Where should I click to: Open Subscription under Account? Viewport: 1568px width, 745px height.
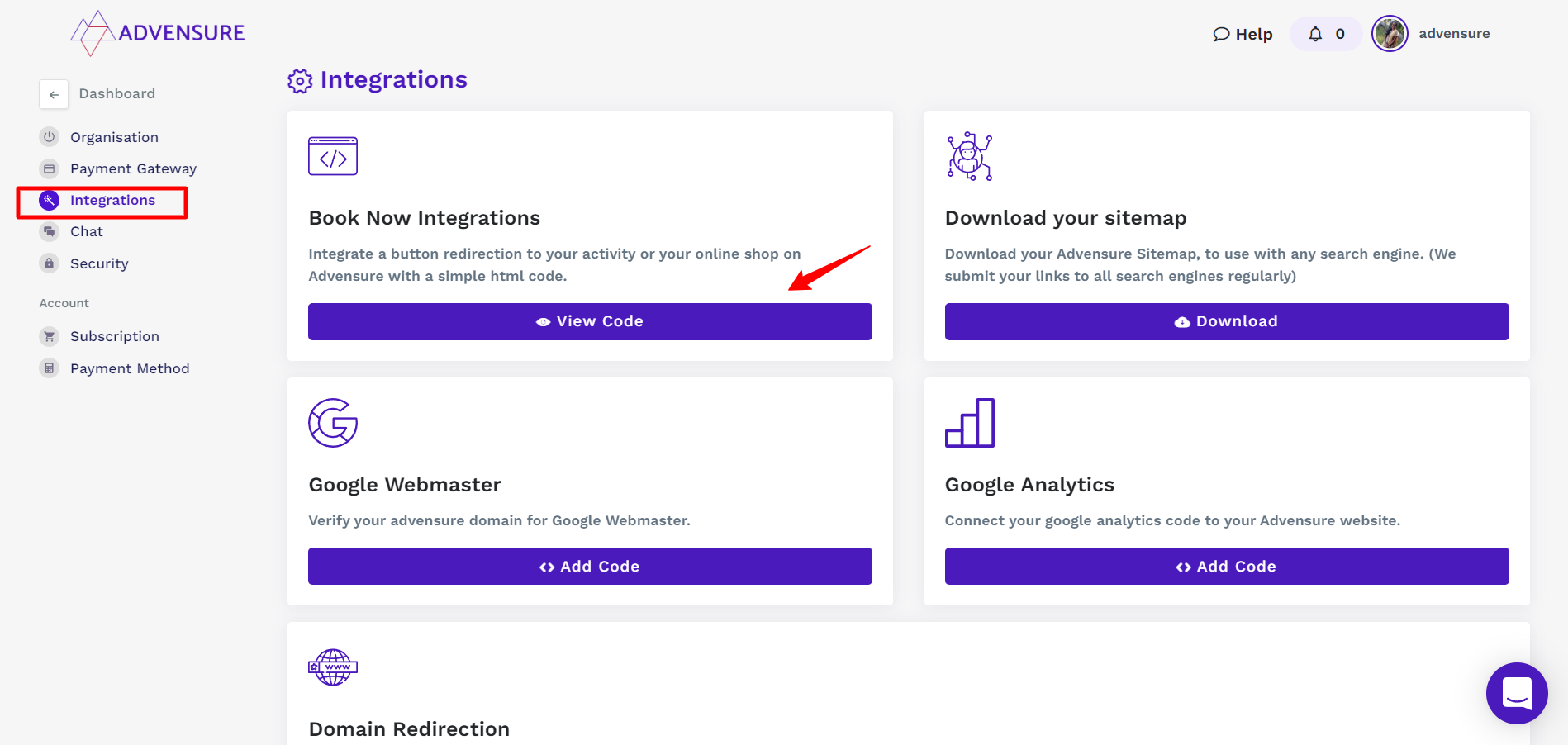tap(115, 336)
